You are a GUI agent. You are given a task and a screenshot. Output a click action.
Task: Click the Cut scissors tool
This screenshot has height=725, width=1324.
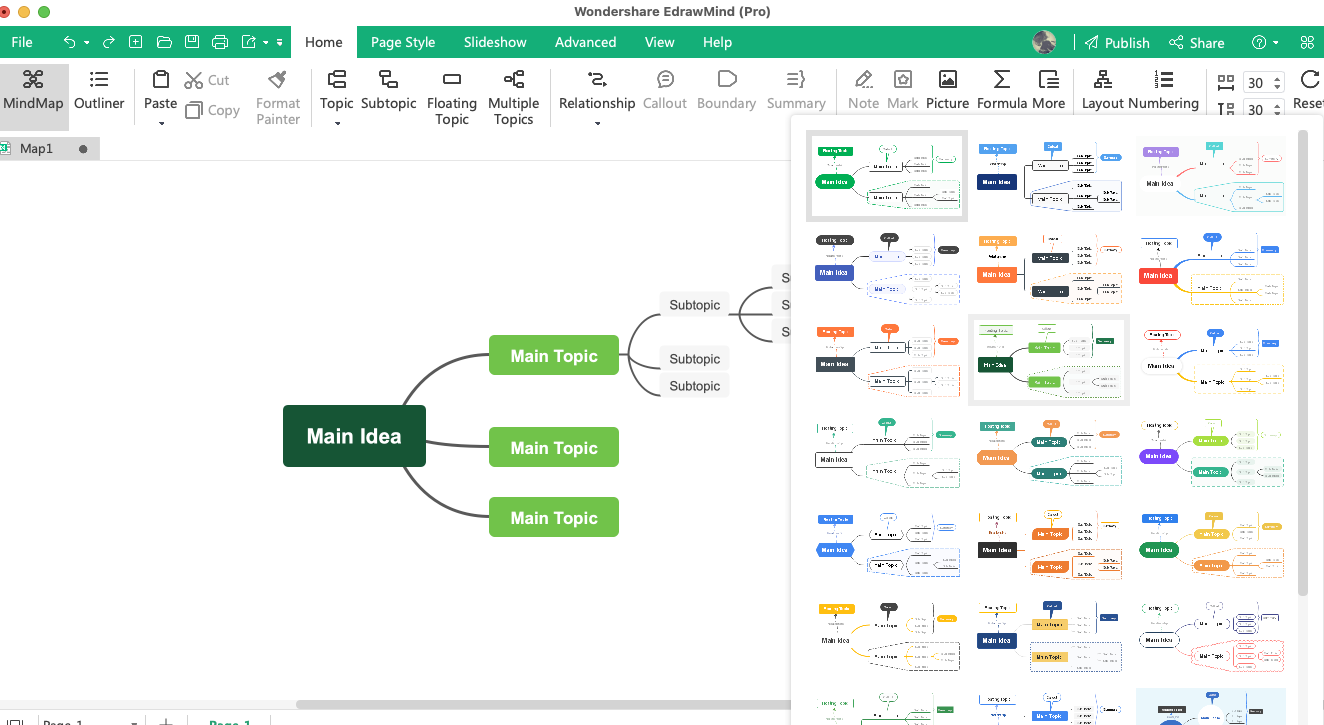click(207, 80)
